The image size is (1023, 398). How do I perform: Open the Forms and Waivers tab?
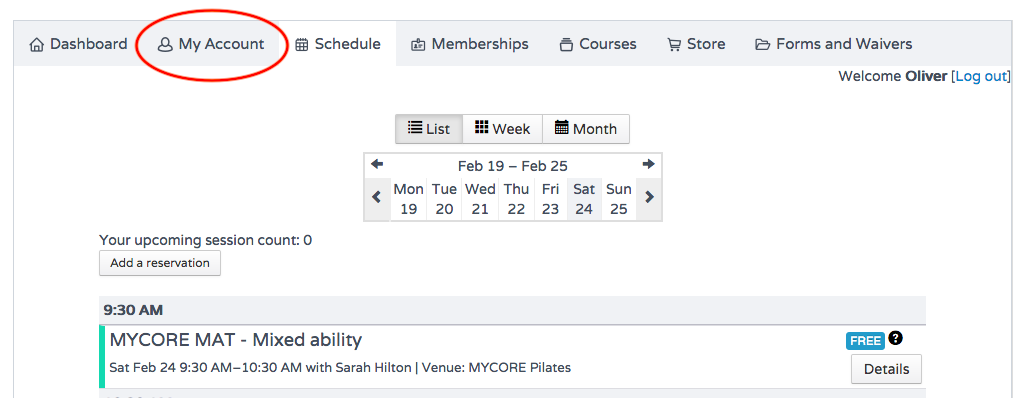click(x=833, y=44)
